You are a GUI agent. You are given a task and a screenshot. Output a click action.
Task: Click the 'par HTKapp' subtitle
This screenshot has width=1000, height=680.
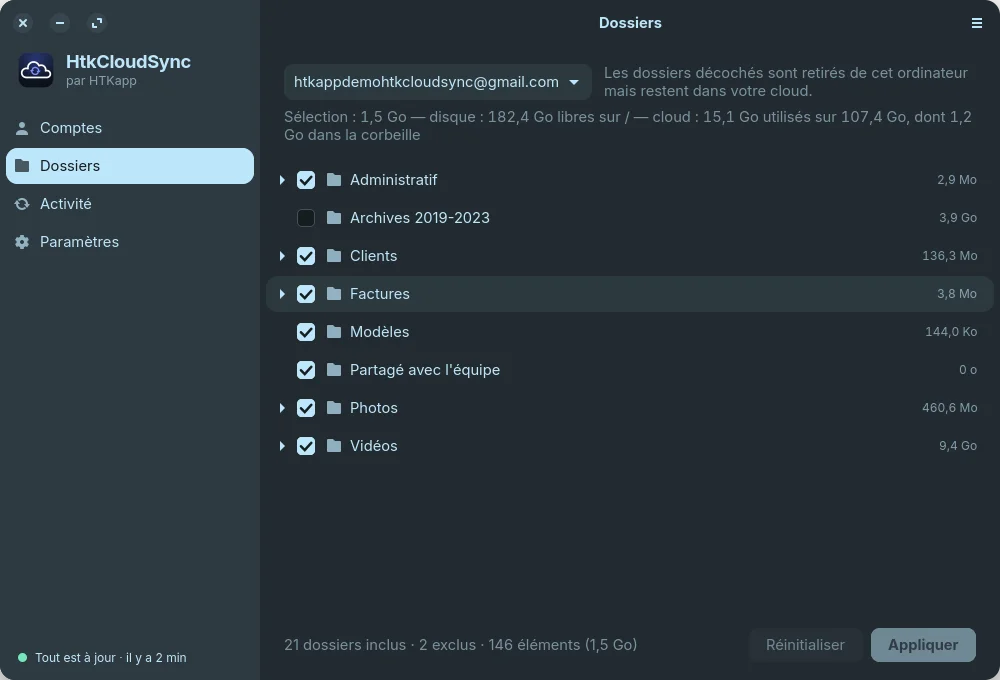(x=101, y=81)
